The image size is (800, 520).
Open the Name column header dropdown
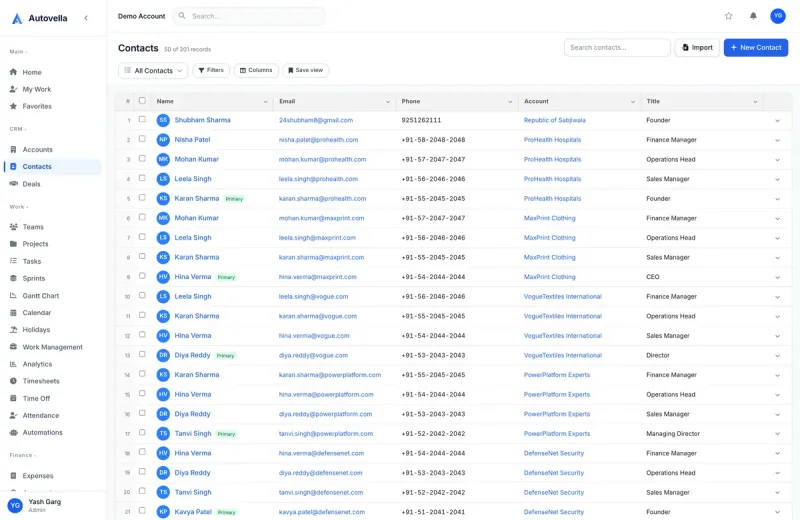click(x=265, y=102)
